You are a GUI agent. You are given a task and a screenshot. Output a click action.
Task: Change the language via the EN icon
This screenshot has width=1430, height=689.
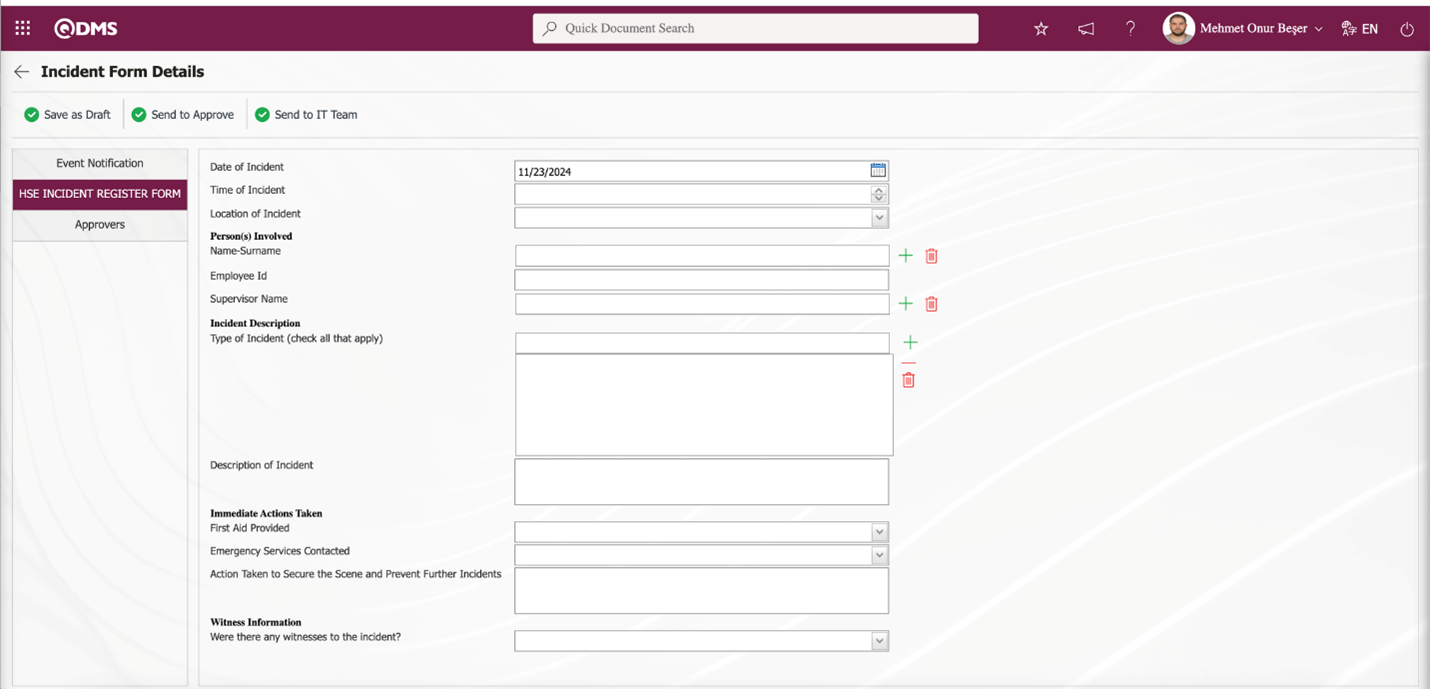(x=1360, y=29)
